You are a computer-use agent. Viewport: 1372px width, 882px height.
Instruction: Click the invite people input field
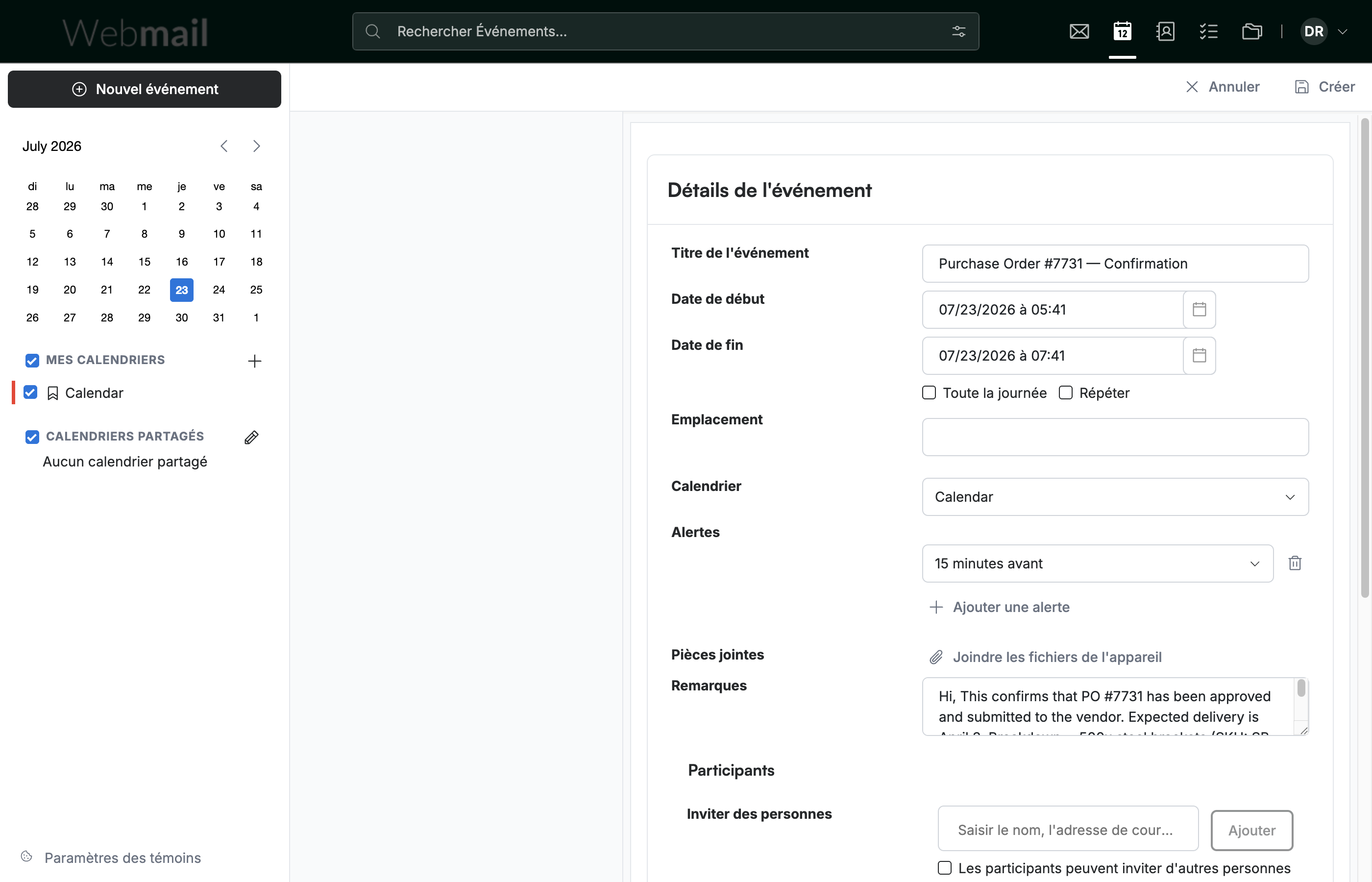1068,829
